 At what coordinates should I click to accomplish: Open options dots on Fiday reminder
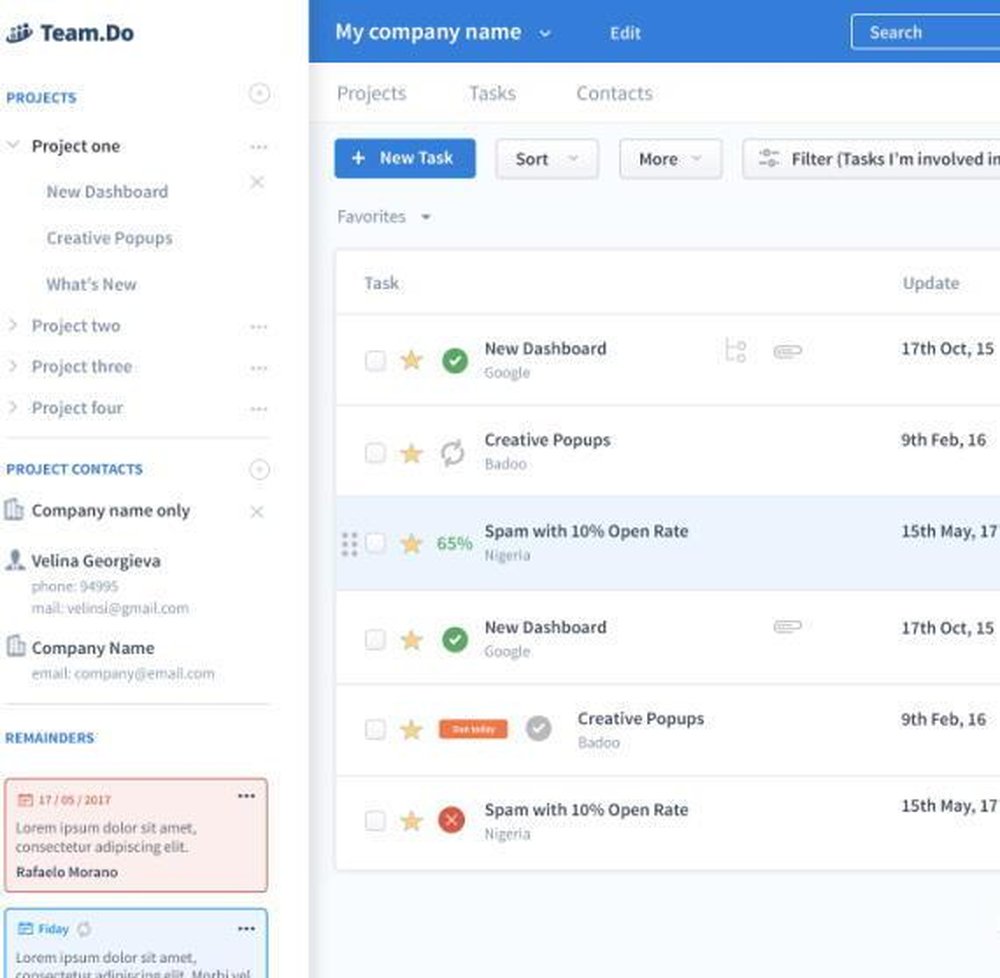coord(247,928)
